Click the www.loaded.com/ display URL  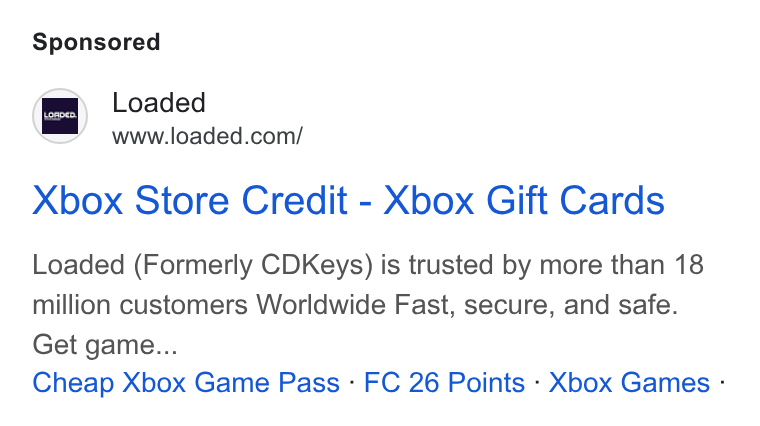click(x=207, y=136)
